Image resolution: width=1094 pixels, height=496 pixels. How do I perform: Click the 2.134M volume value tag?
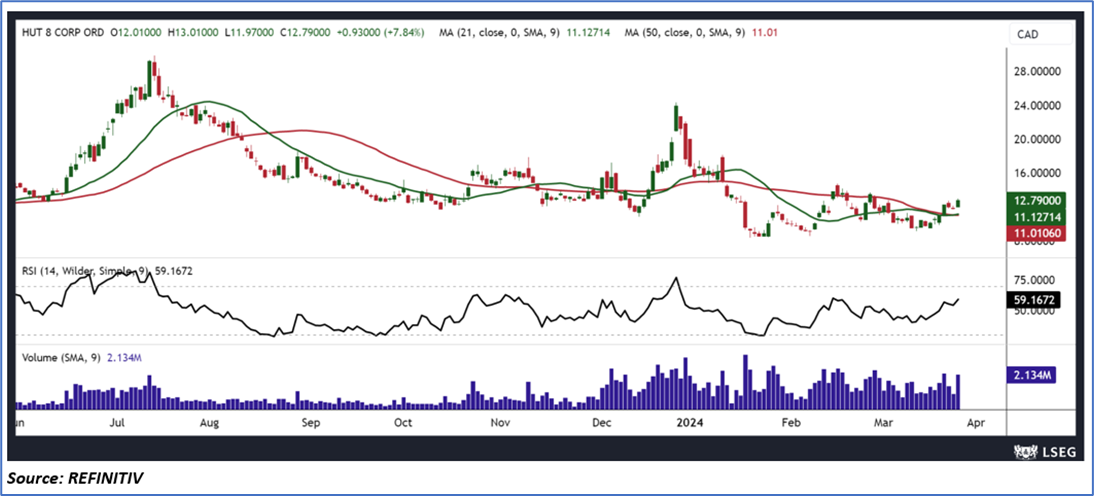pos(1031,375)
